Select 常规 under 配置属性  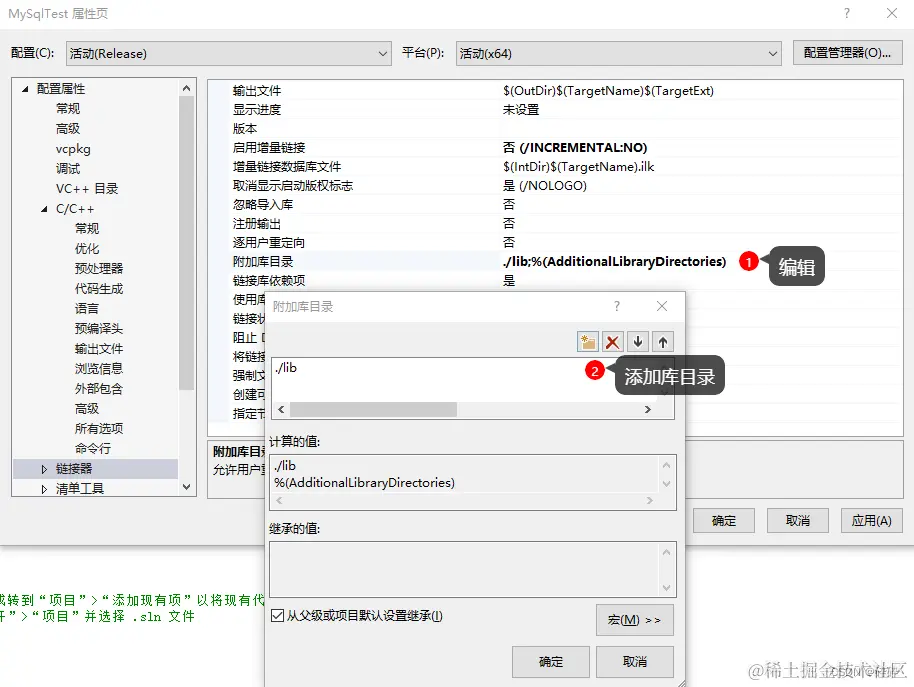pyautogui.click(x=68, y=108)
